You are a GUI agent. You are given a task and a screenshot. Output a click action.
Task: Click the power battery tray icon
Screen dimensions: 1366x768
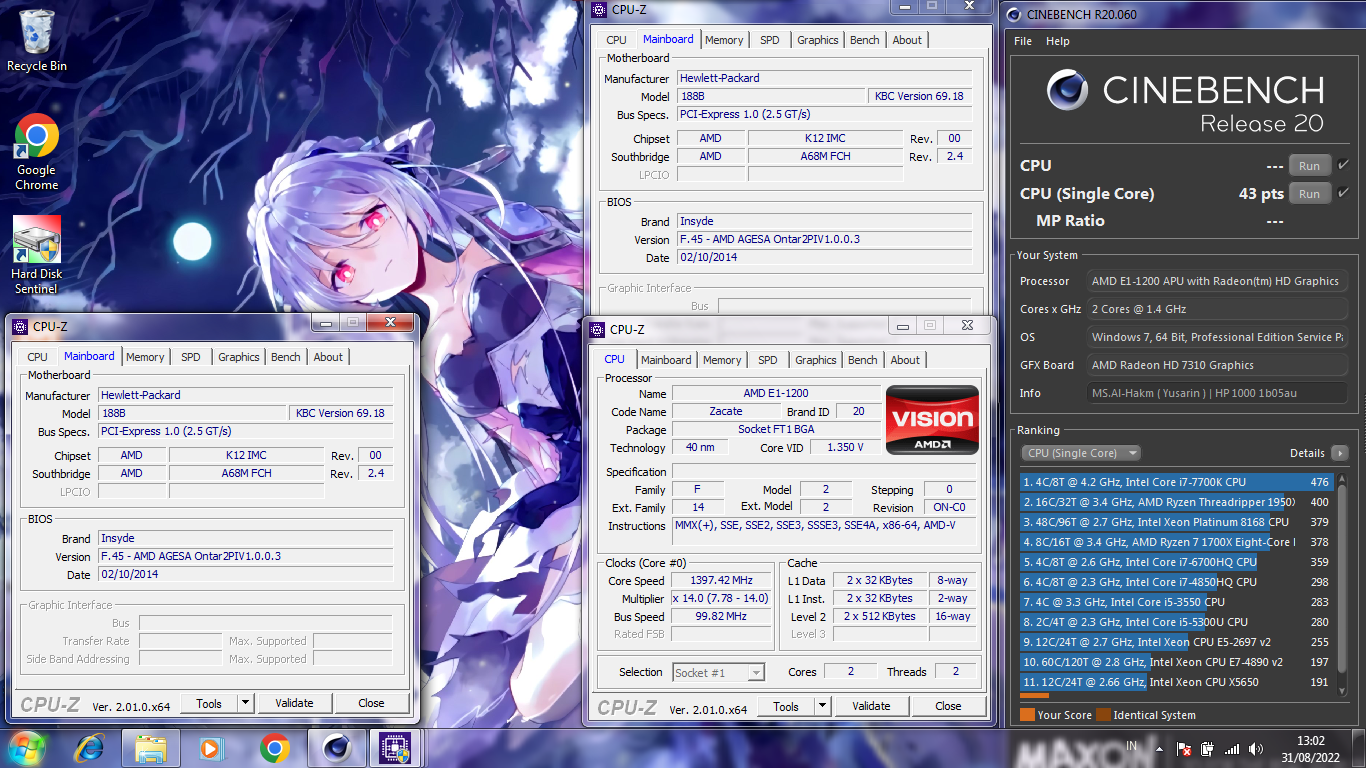click(x=1208, y=748)
